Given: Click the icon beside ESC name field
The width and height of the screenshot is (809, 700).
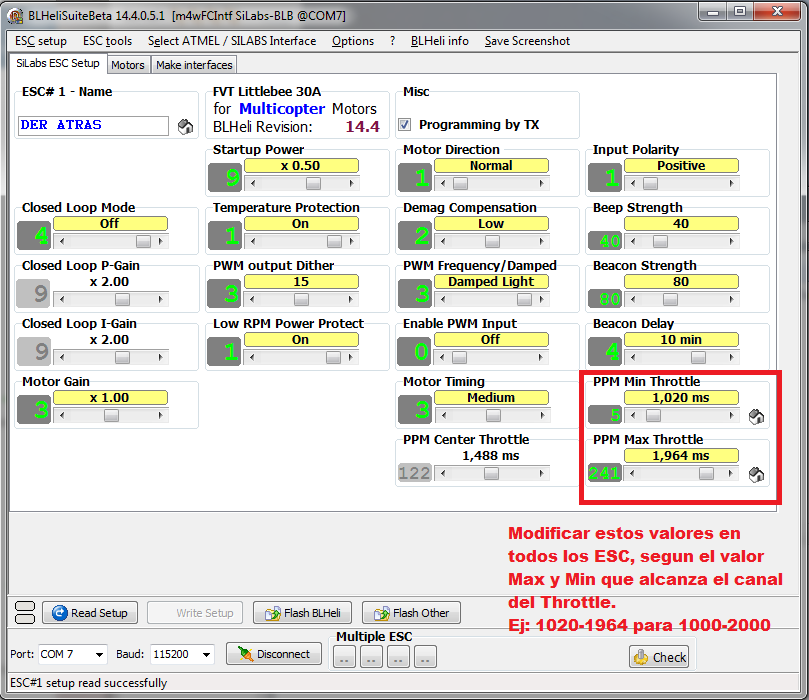Looking at the screenshot, I should click(185, 126).
